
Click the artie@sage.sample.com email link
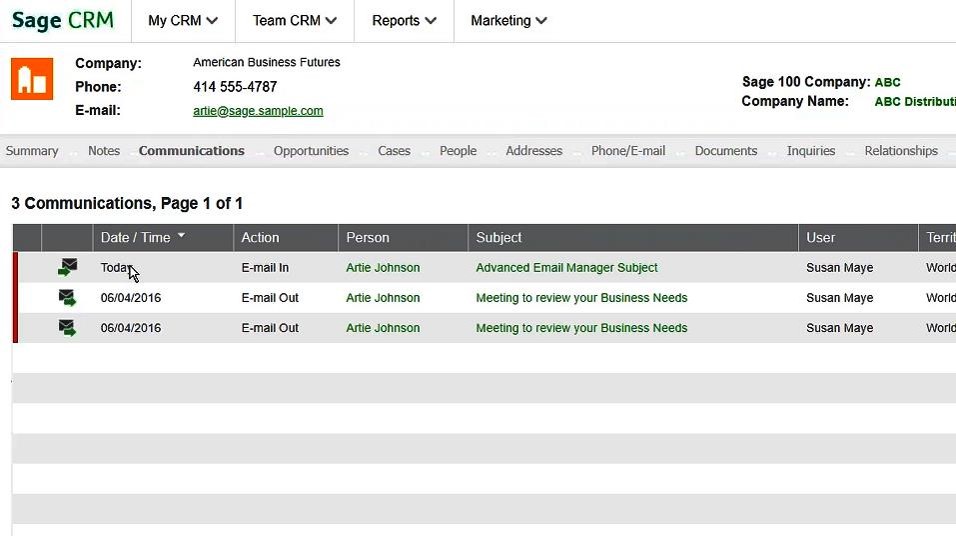[x=258, y=111]
